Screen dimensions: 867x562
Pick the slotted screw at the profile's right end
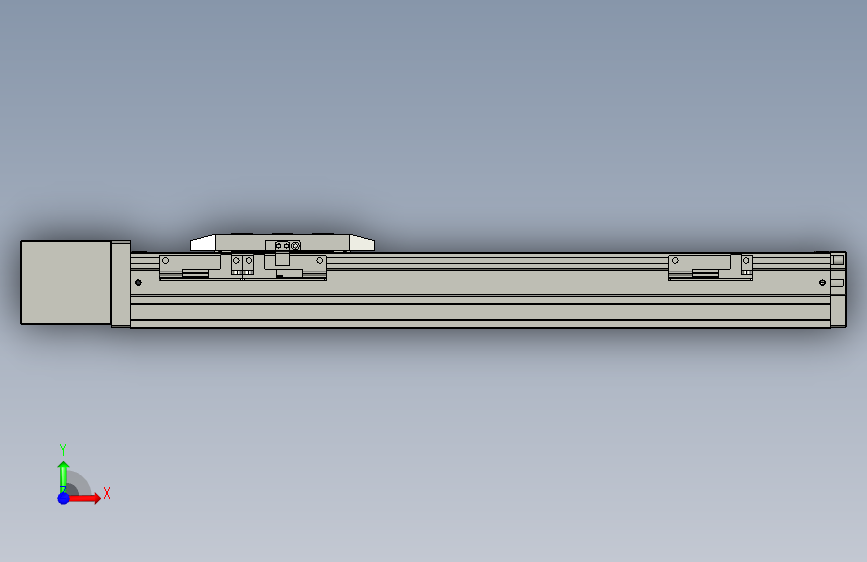(x=822, y=283)
